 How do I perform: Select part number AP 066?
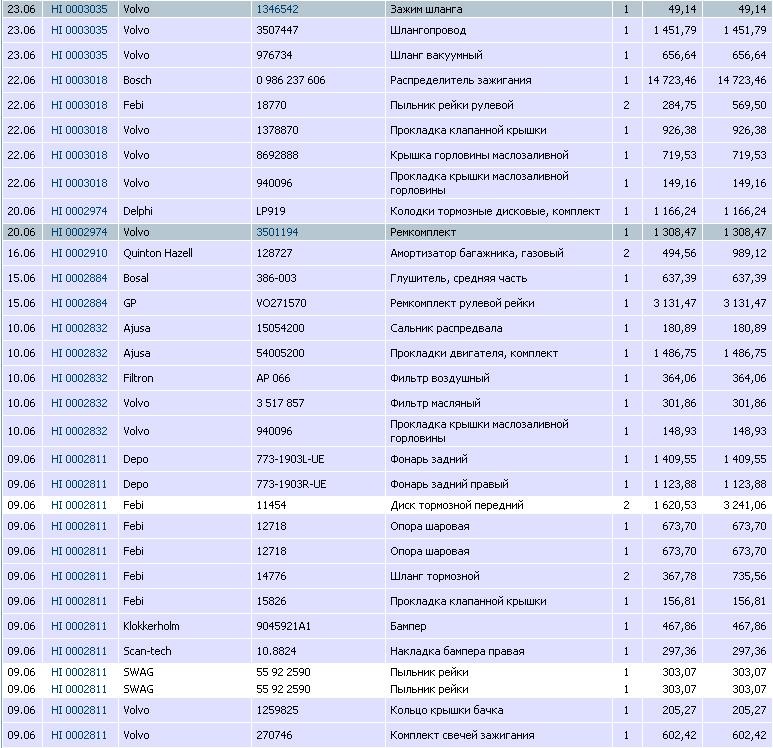[273, 378]
